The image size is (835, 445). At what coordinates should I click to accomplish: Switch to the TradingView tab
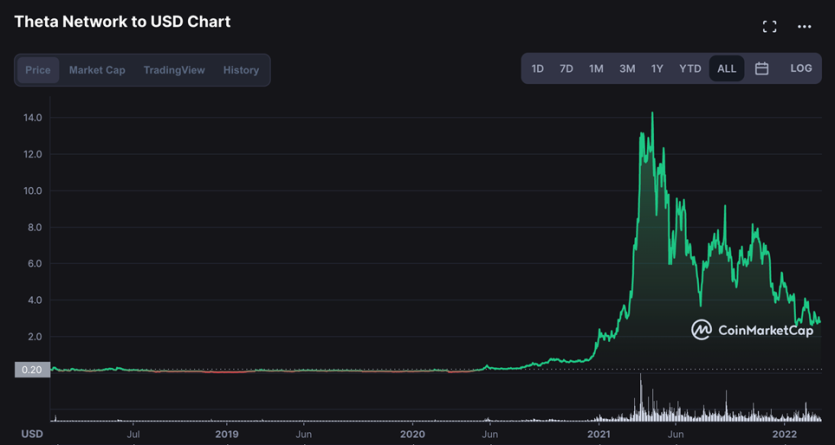(x=174, y=70)
